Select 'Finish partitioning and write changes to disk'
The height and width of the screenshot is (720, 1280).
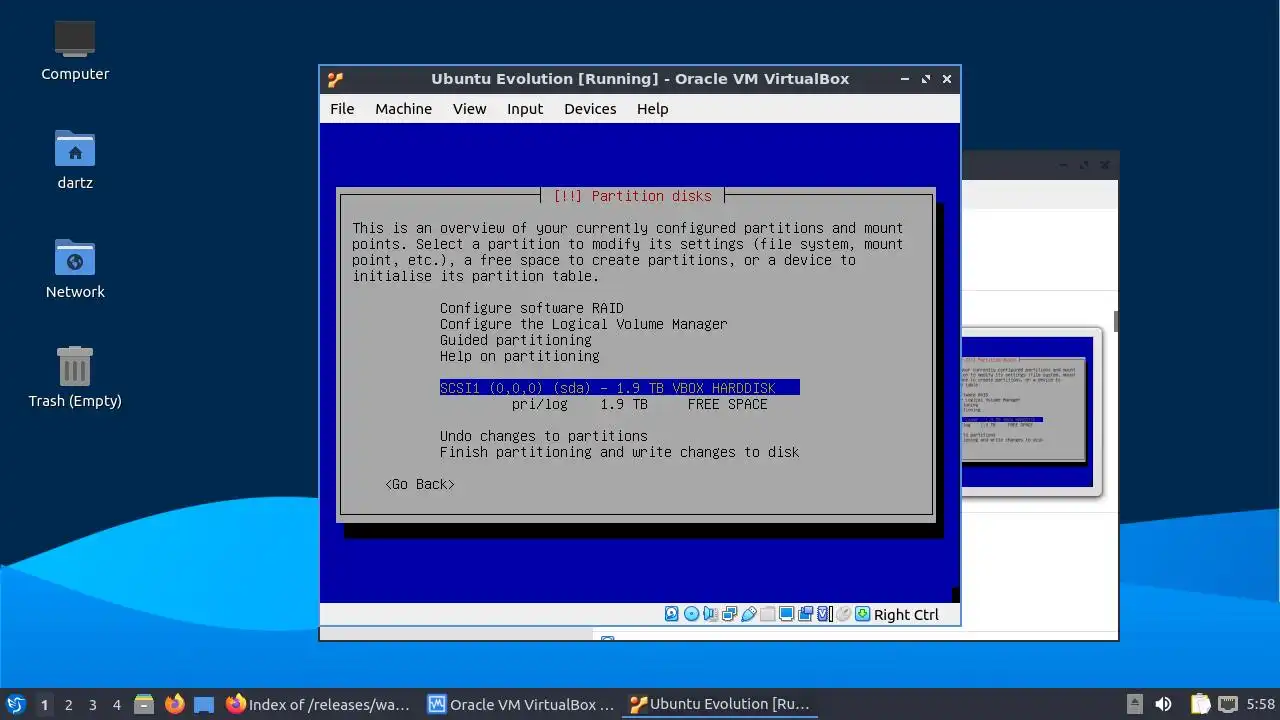coord(619,452)
